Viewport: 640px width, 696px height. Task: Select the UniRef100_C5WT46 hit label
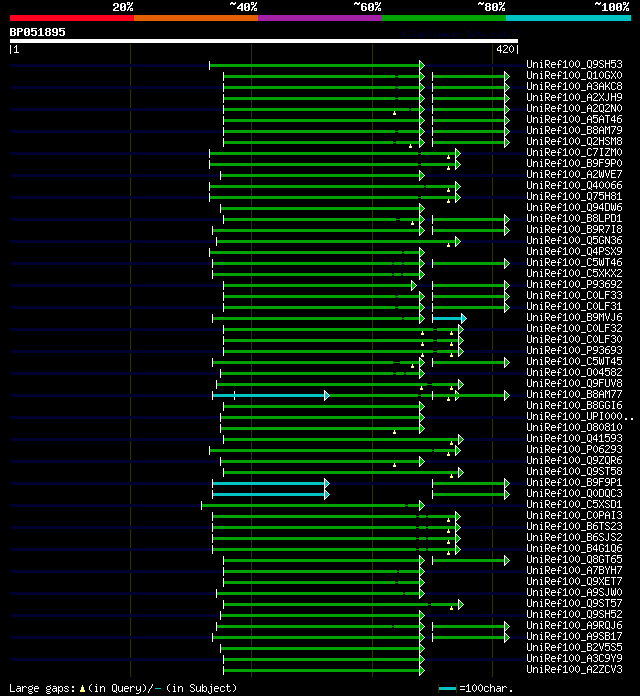pos(574,262)
